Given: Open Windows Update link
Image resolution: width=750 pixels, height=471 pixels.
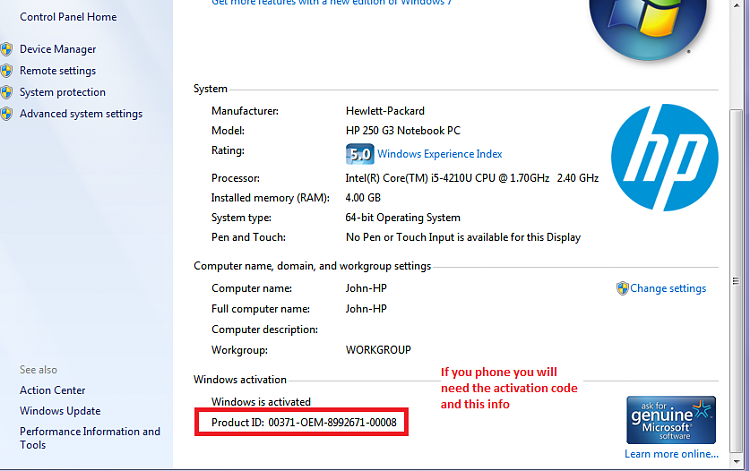Looking at the screenshot, I should tap(60, 411).
